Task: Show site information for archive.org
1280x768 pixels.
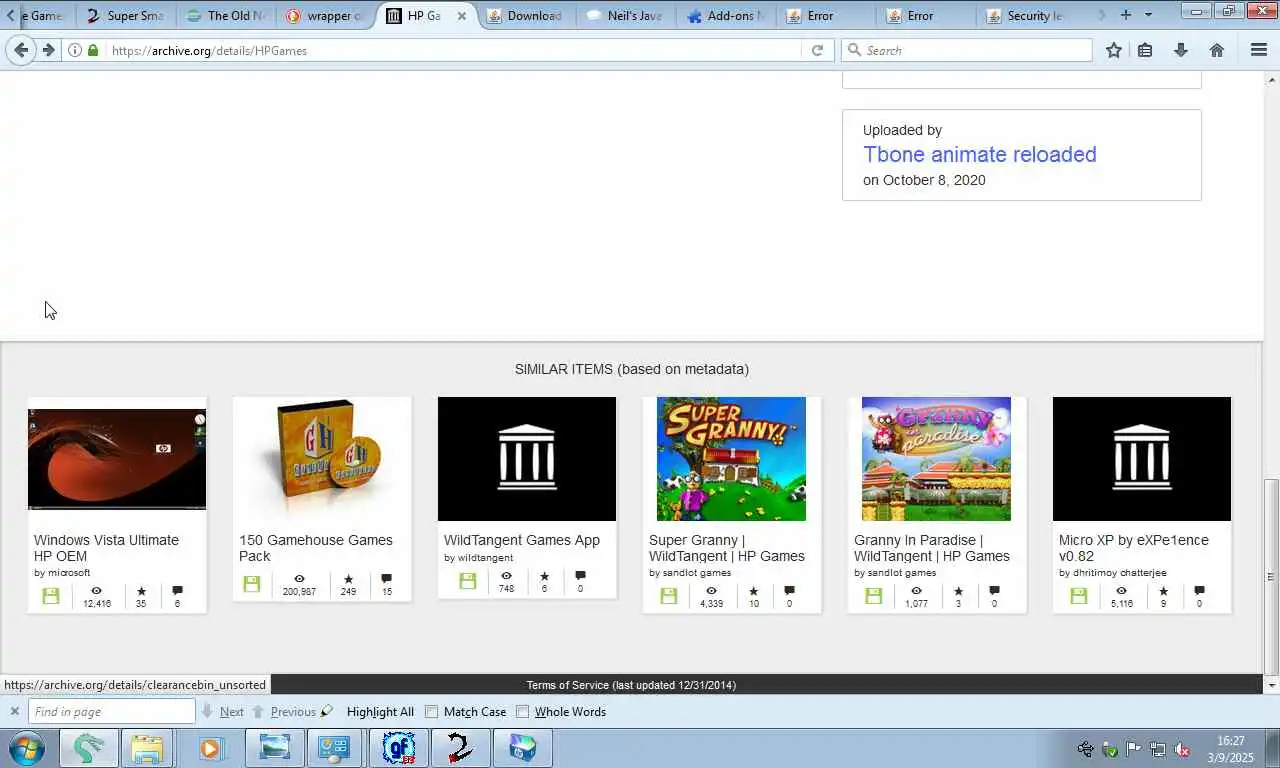Action: point(75,50)
